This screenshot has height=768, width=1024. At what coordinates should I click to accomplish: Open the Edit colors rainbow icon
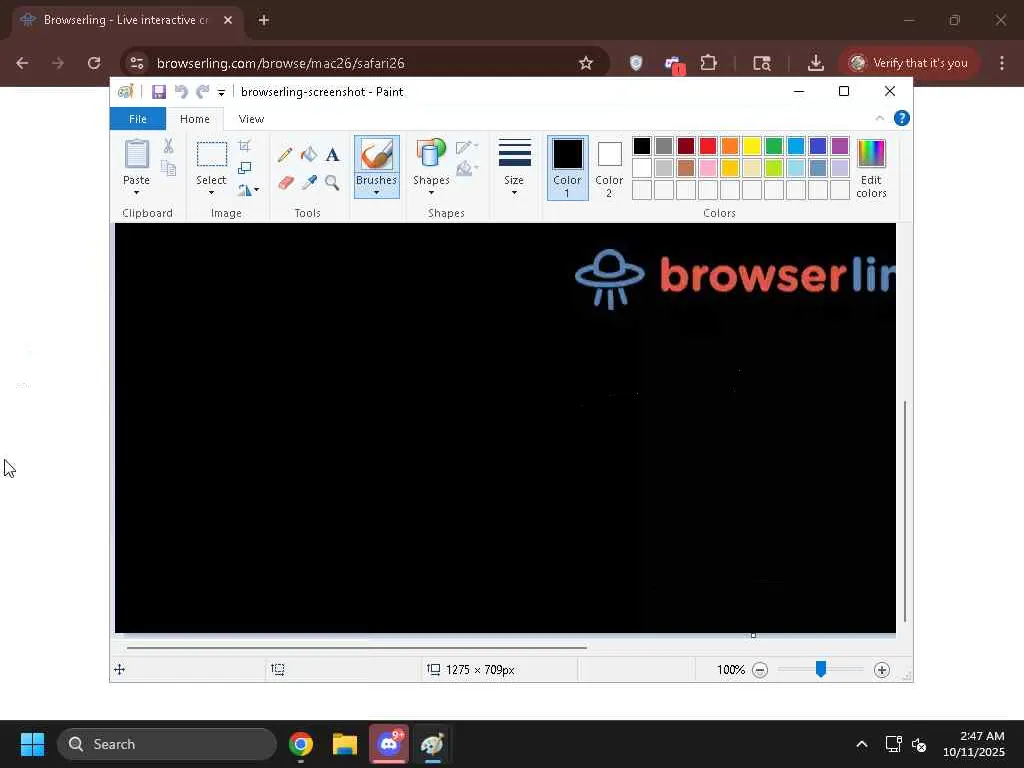click(871, 153)
